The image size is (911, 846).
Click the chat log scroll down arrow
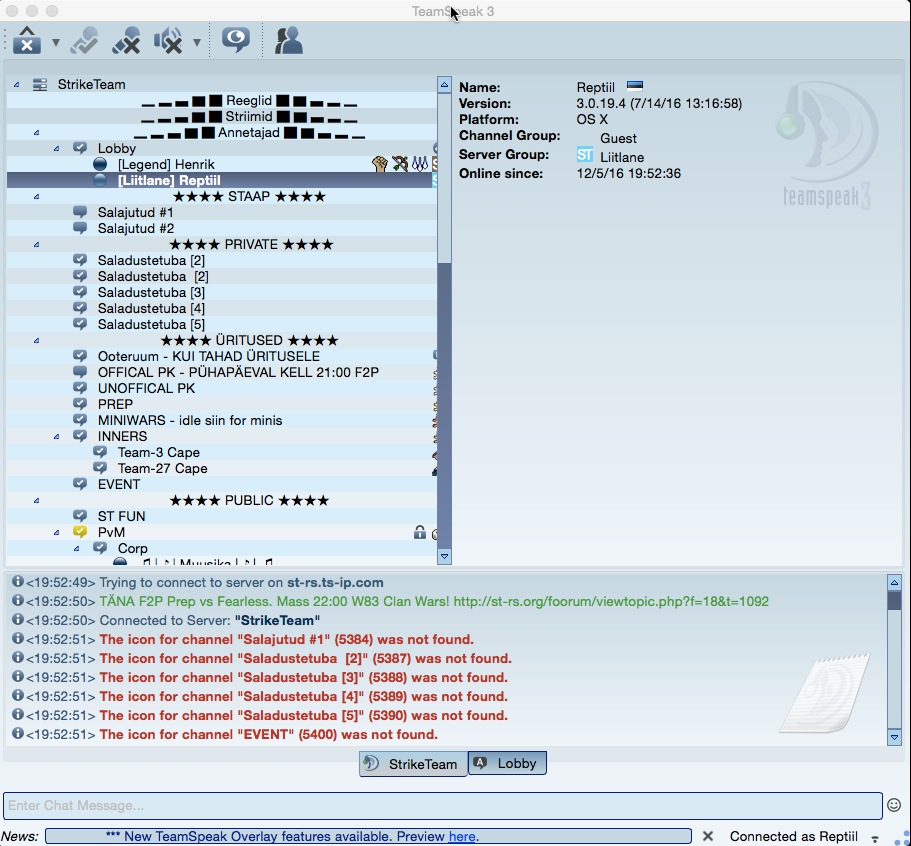click(894, 737)
